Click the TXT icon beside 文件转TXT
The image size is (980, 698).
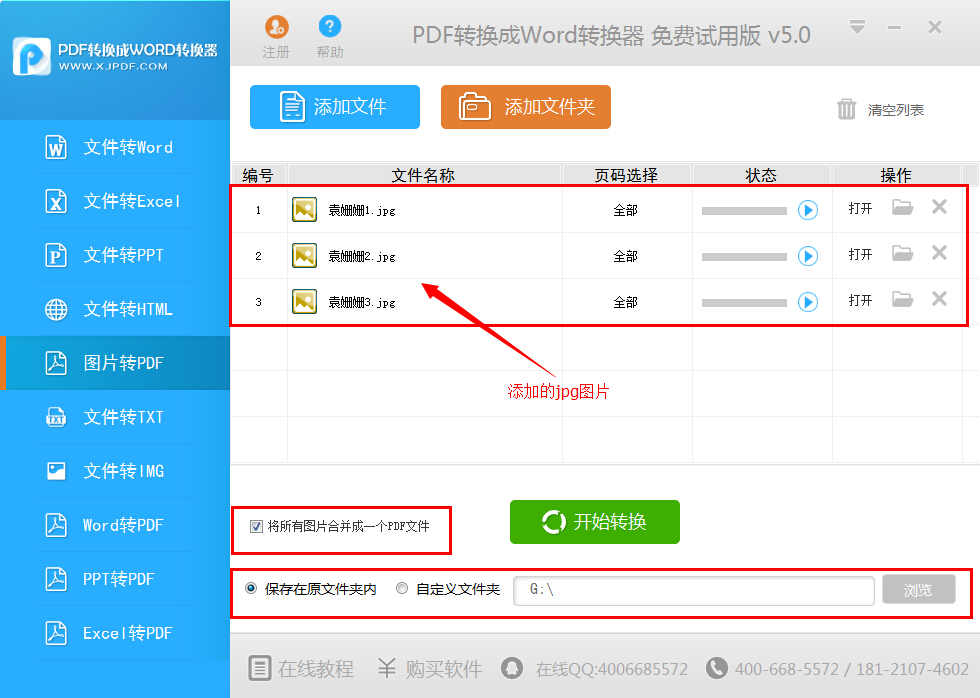click(x=56, y=417)
